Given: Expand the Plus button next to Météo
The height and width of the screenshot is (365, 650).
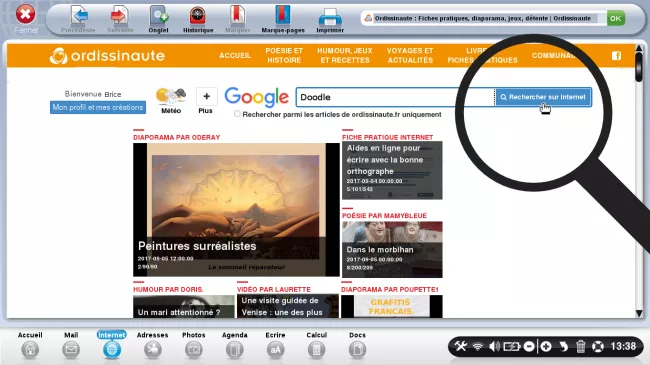Looking at the screenshot, I should pyautogui.click(x=206, y=101).
